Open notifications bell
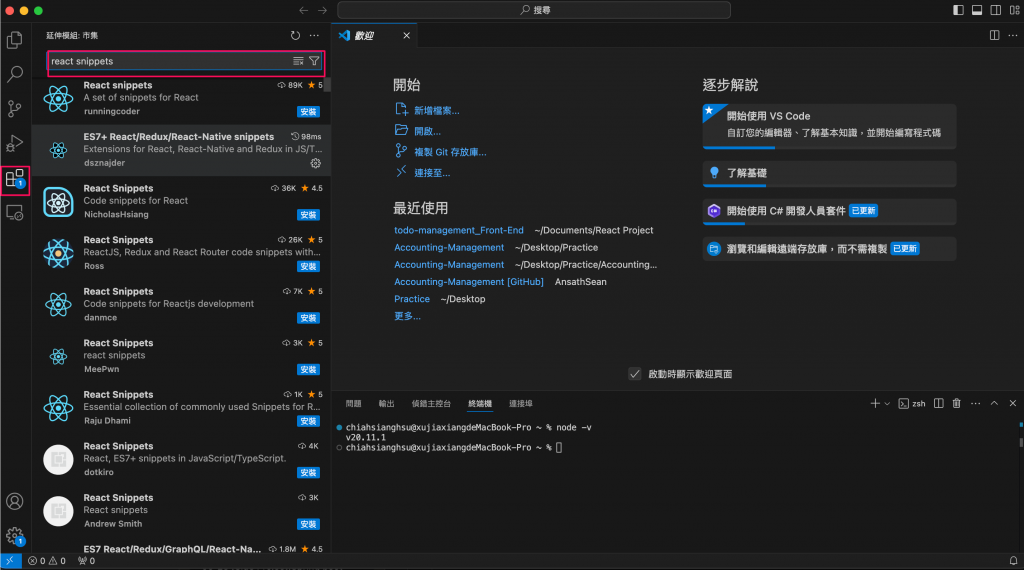 click(x=1013, y=561)
